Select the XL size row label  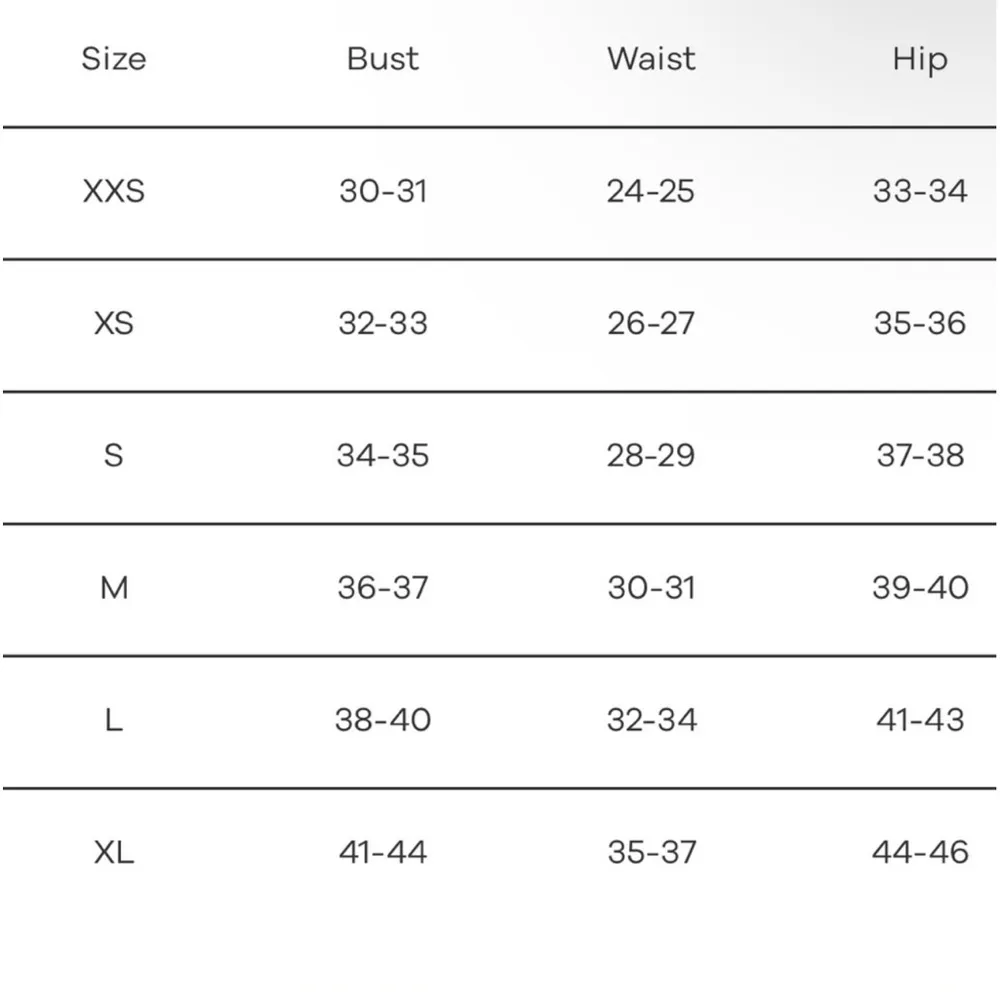tap(113, 852)
